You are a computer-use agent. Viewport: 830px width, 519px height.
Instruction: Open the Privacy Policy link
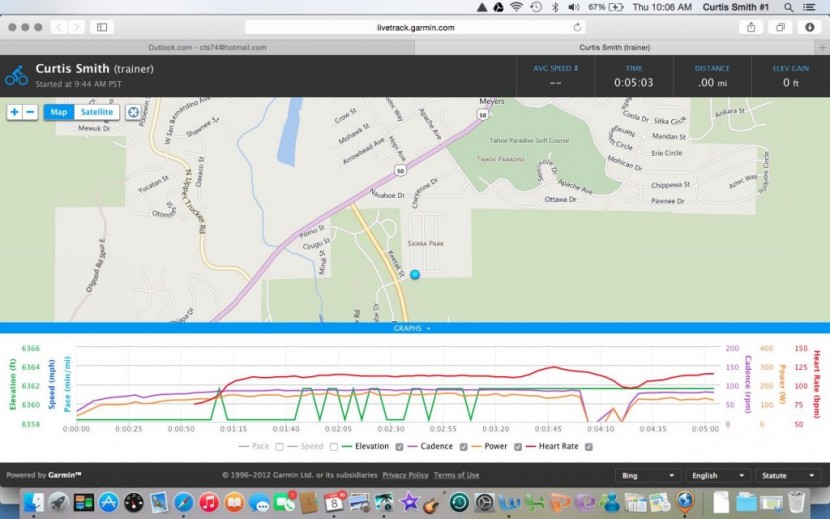405,475
